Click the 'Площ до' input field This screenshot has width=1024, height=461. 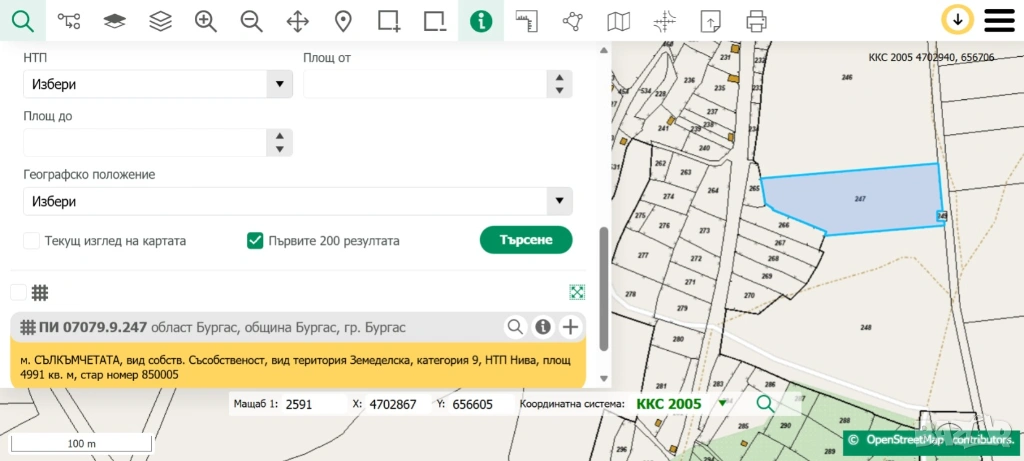coord(145,143)
